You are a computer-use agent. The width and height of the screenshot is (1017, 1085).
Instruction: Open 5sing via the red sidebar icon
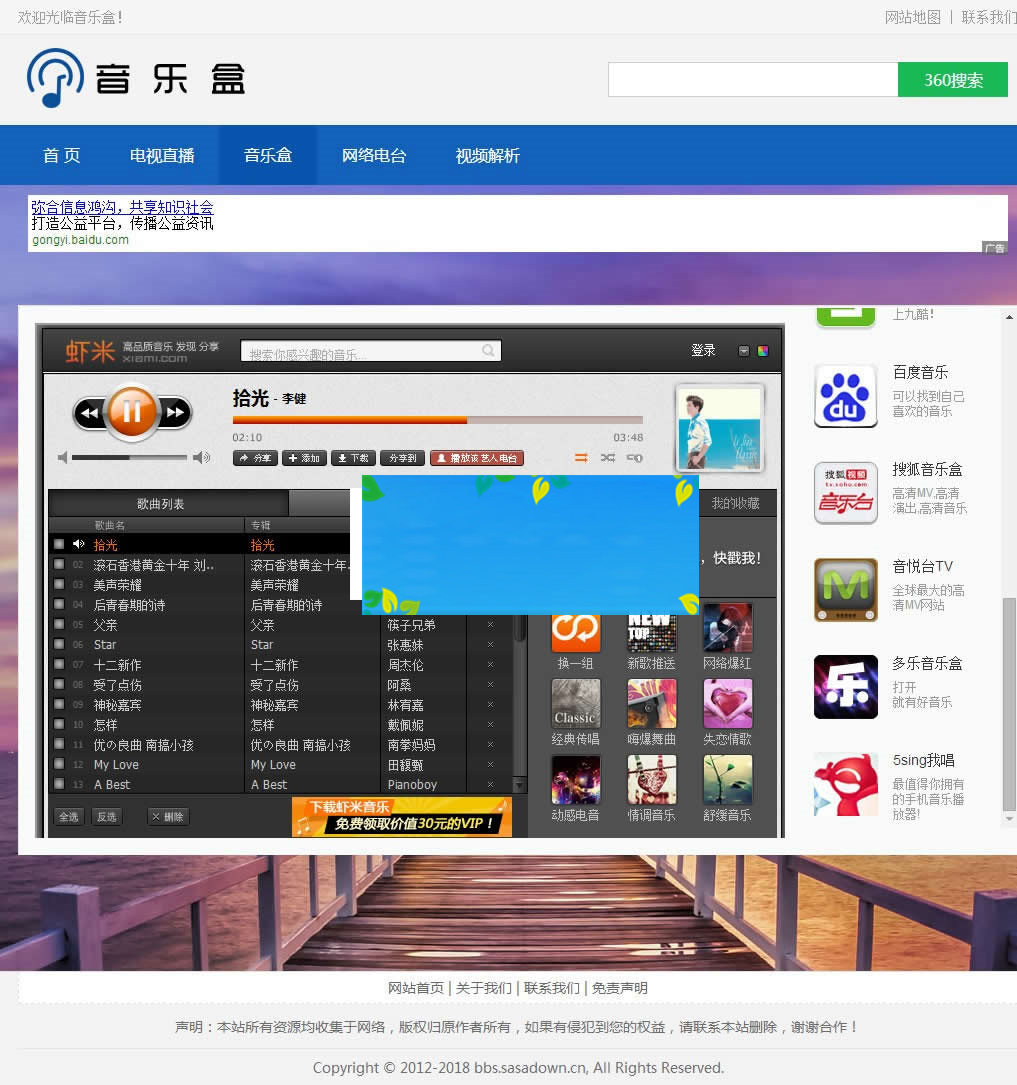tap(845, 784)
